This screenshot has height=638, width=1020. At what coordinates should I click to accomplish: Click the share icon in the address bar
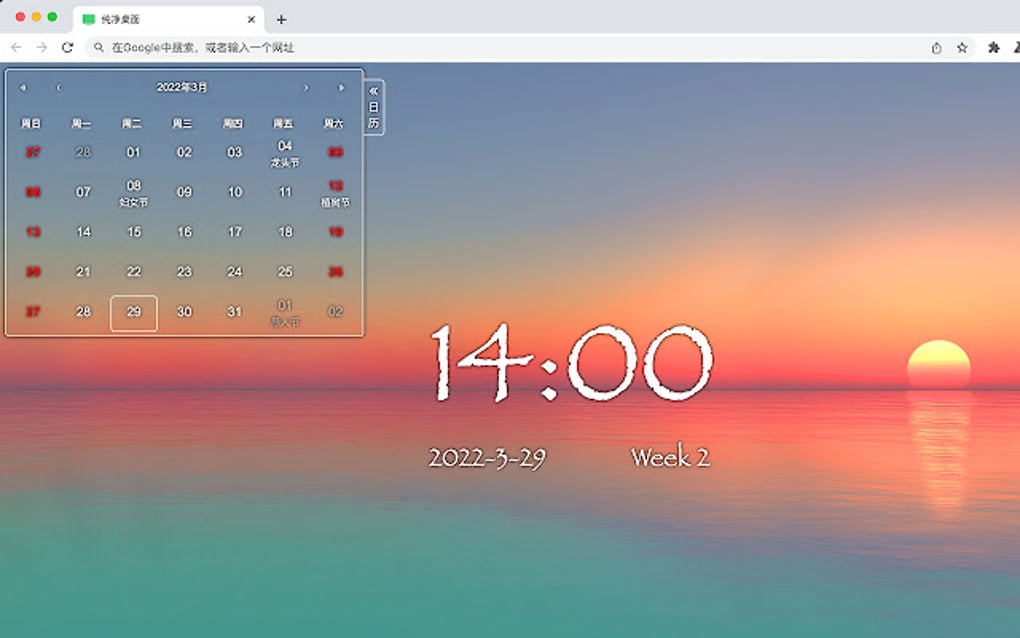point(936,47)
